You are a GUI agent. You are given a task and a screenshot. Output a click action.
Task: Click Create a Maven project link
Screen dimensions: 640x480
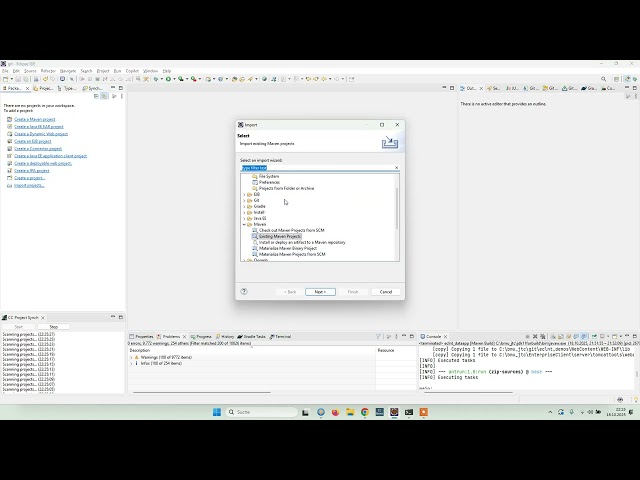35,119
